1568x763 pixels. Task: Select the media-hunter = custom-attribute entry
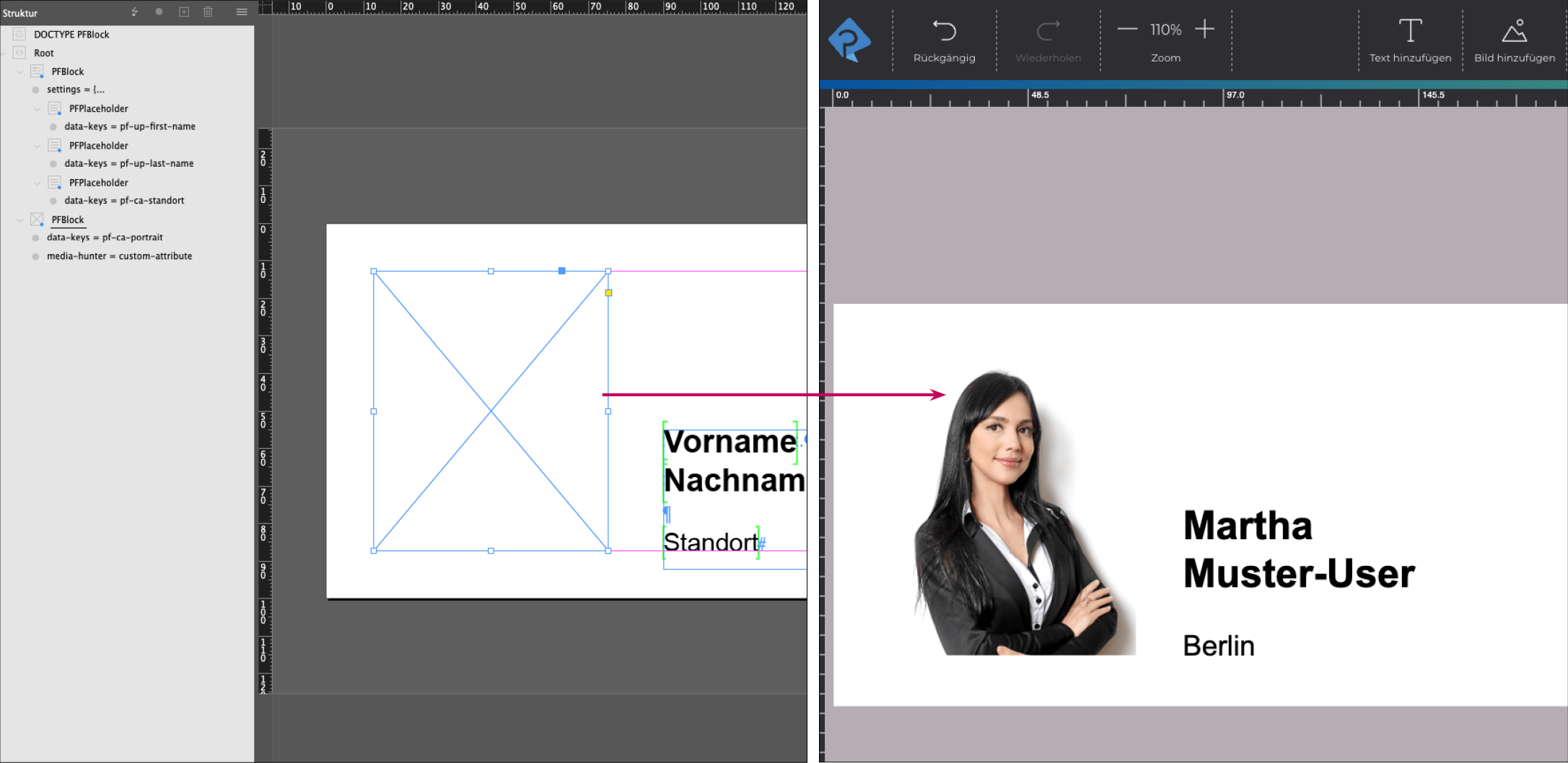(119, 256)
